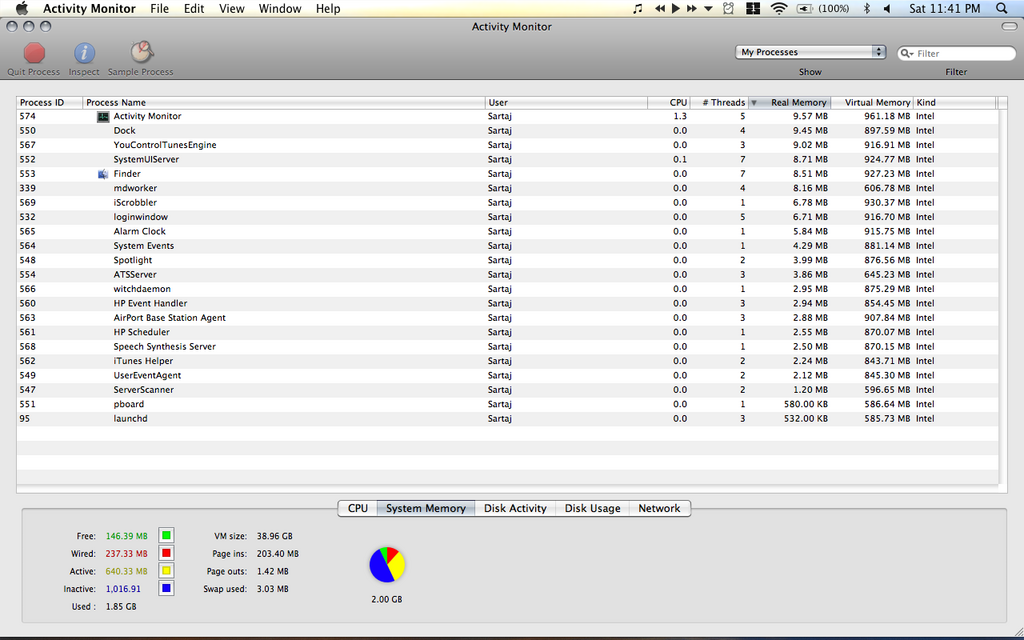1024x640 pixels.
Task: Click the memory usage pie chart
Action: [387, 565]
